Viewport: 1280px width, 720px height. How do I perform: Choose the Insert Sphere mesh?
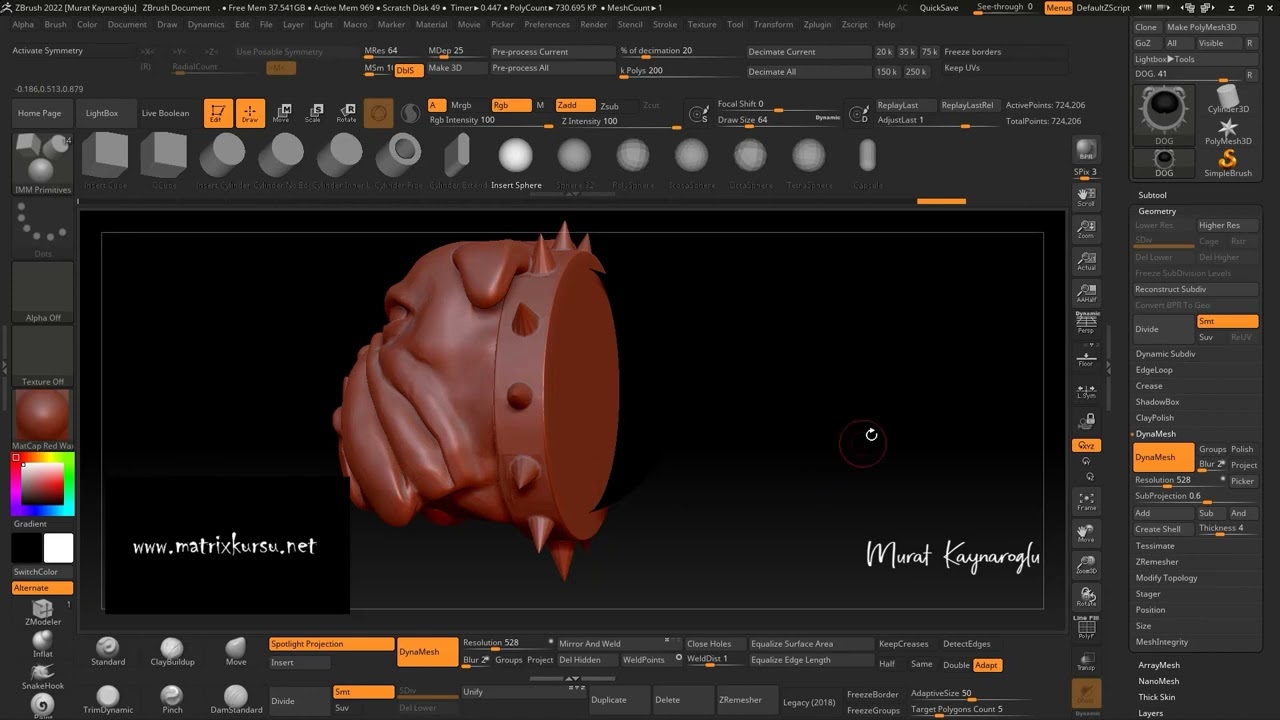click(x=516, y=162)
